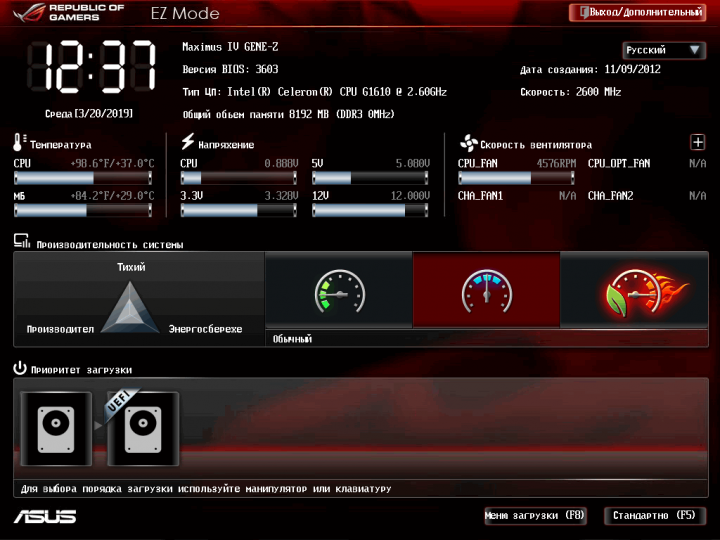Click the date Среда [3/20/2019]

pyautogui.click(x=89, y=113)
